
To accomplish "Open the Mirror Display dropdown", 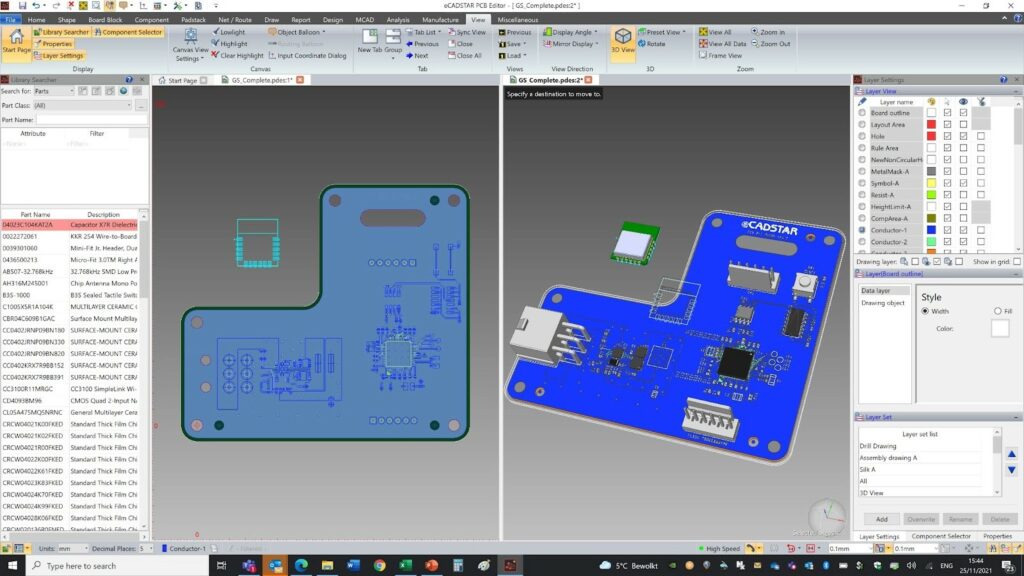I will [570, 44].
